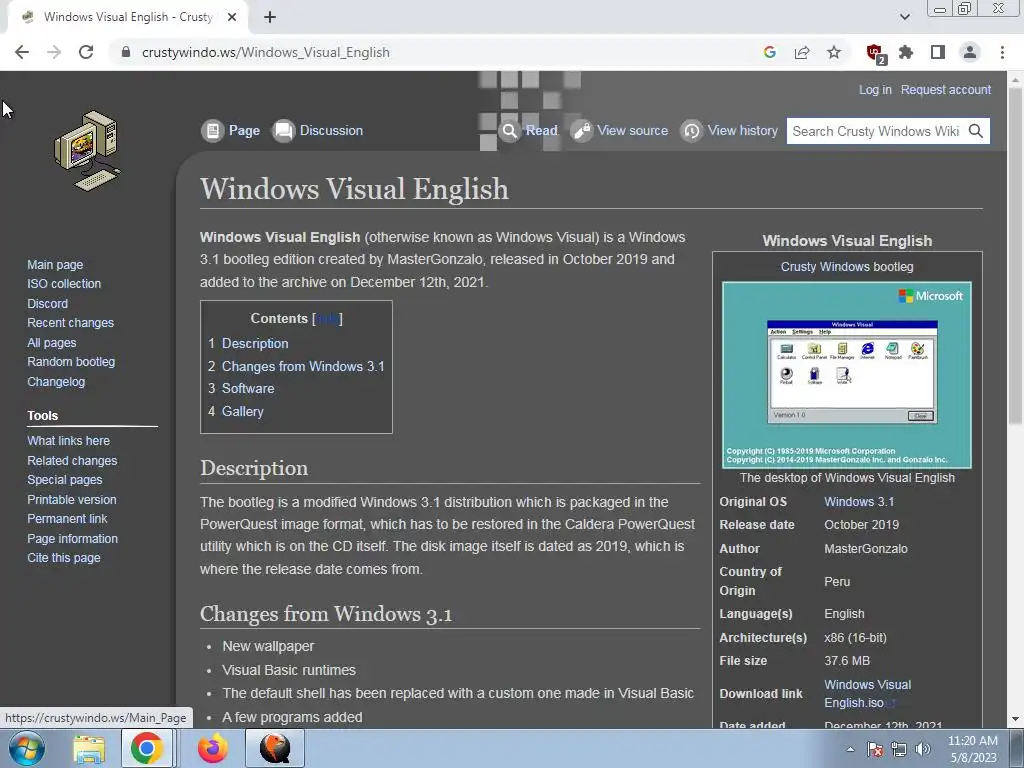This screenshot has height=768, width=1024.
Task: Open Chrome profile avatar
Action: point(970,52)
